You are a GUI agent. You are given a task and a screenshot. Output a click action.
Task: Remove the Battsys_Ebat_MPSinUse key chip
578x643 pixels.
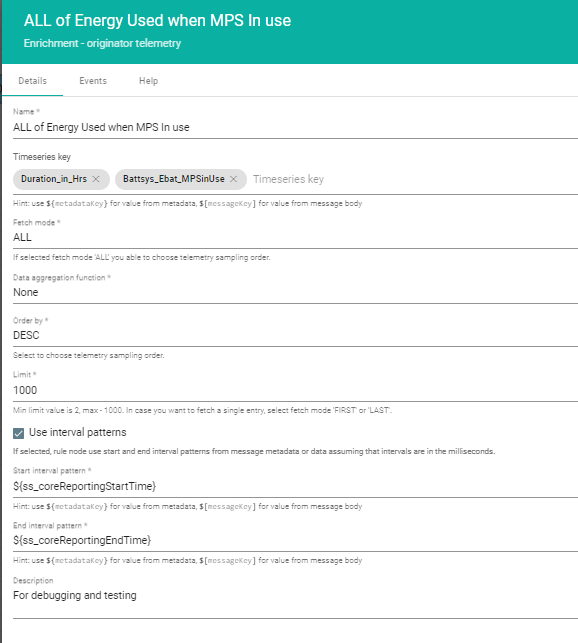pyautogui.click(x=233, y=179)
